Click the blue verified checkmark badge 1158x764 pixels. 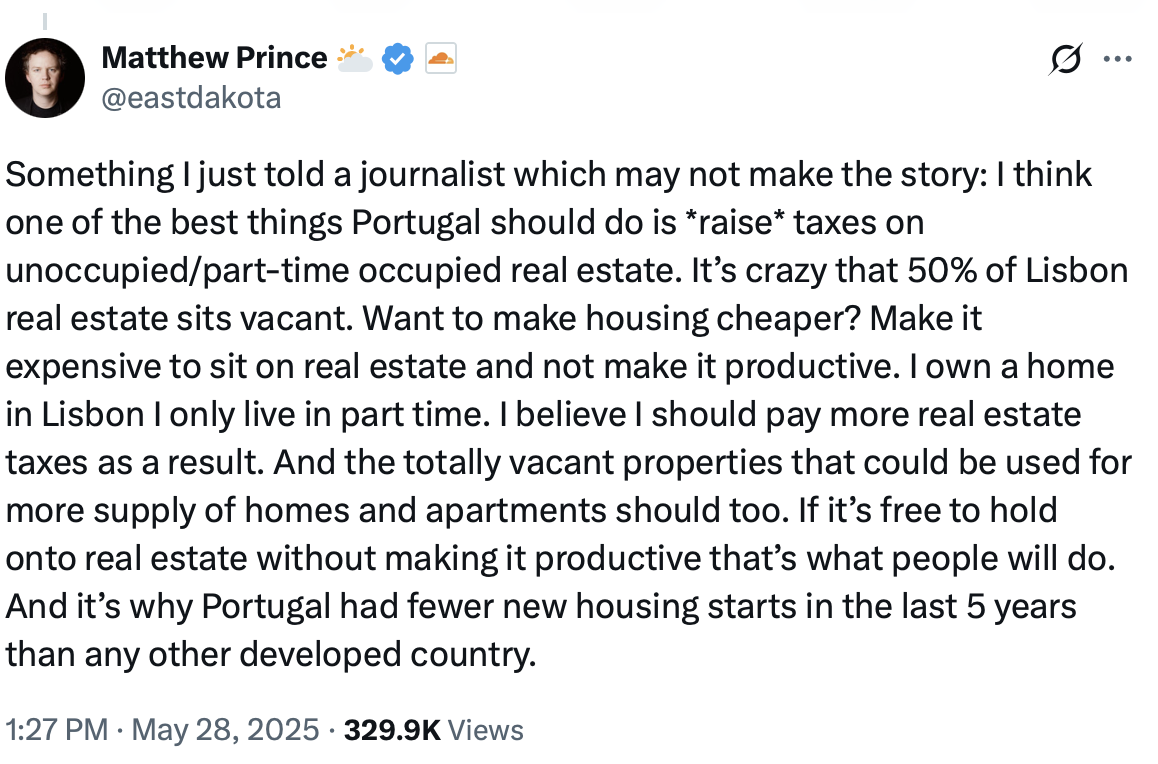(397, 58)
